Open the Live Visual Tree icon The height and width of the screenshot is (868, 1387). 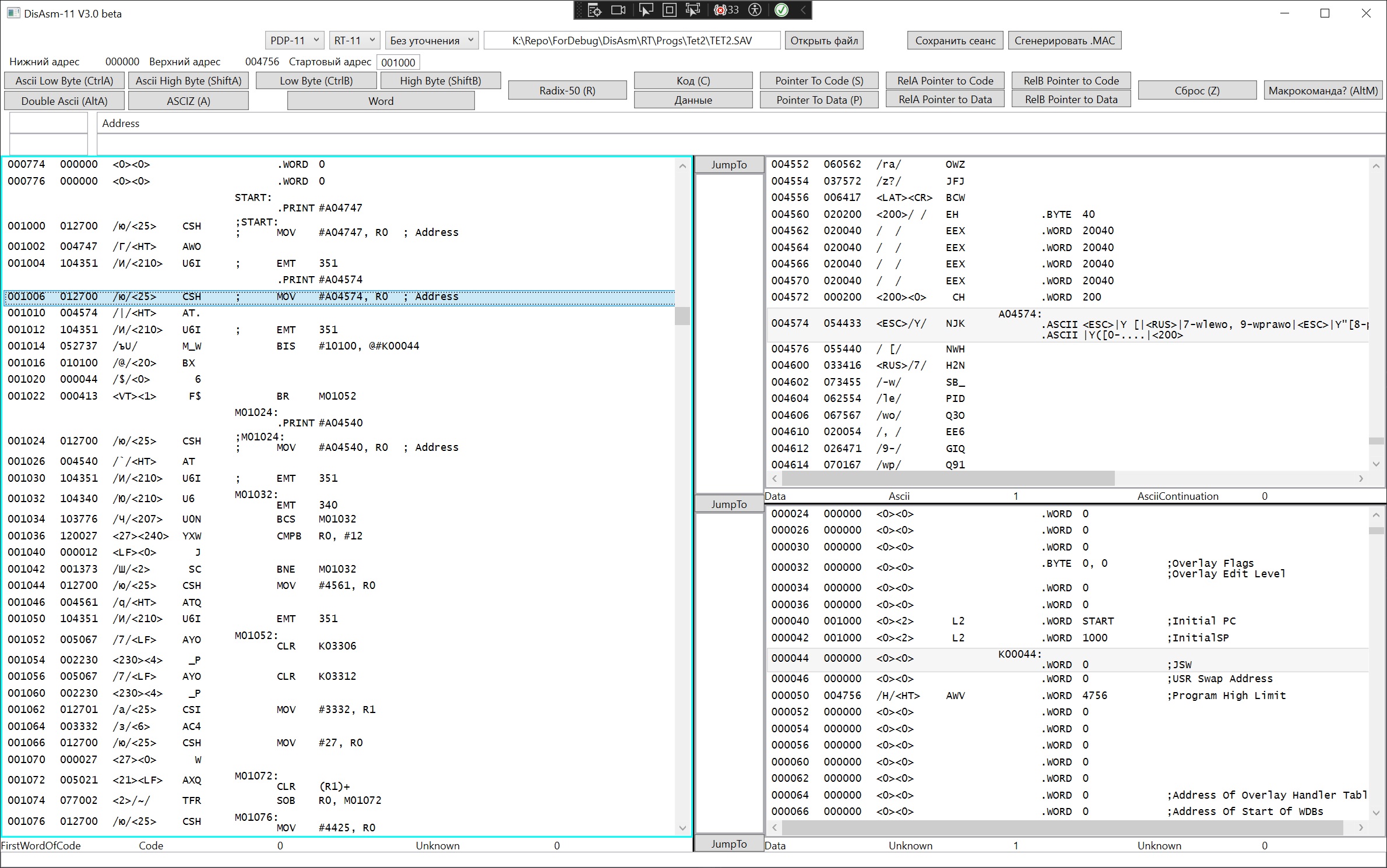tap(594, 10)
